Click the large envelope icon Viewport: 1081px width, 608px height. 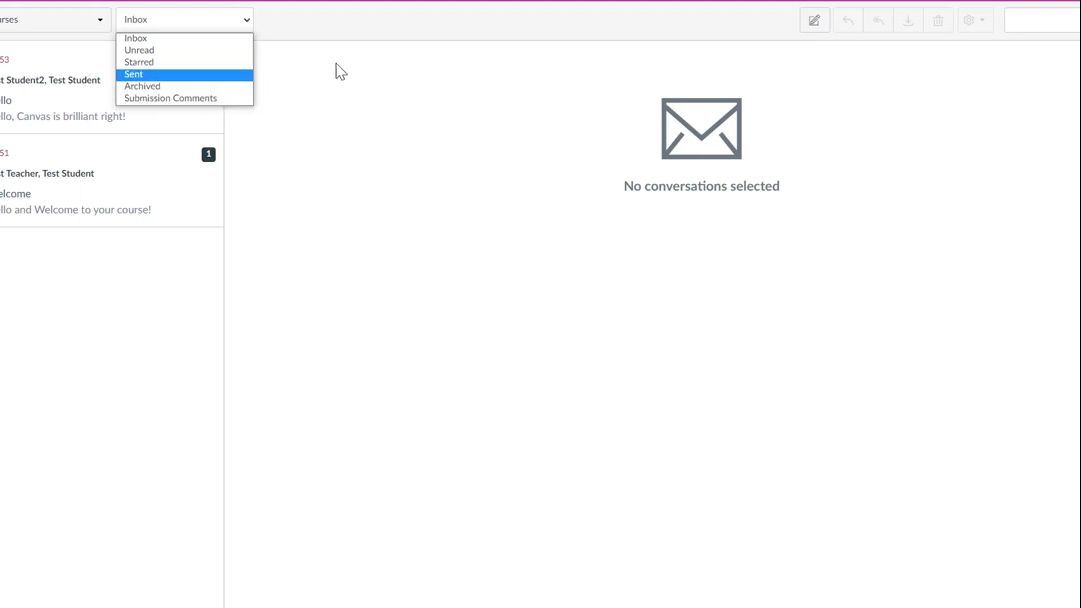[x=701, y=129]
